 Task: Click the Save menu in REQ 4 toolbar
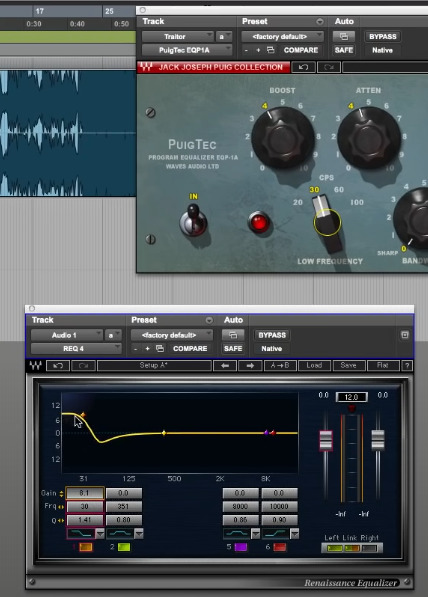pyautogui.click(x=349, y=366)
